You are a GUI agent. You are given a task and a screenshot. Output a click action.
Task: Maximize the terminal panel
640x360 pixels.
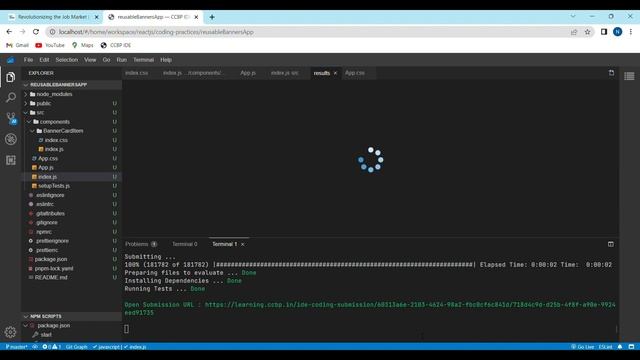click(611, 244)
